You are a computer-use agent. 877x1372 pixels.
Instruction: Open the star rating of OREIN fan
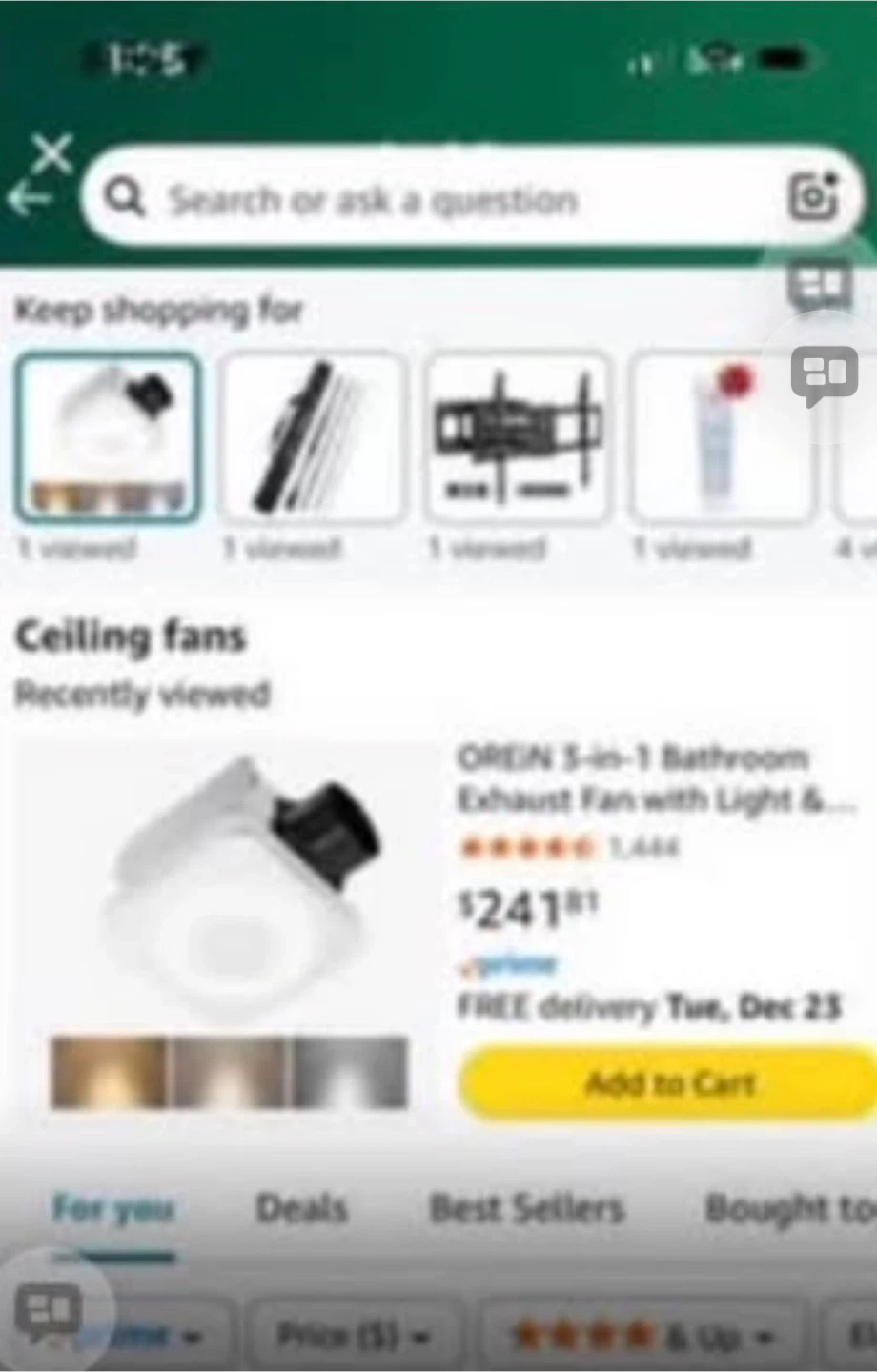click(529, 847)
